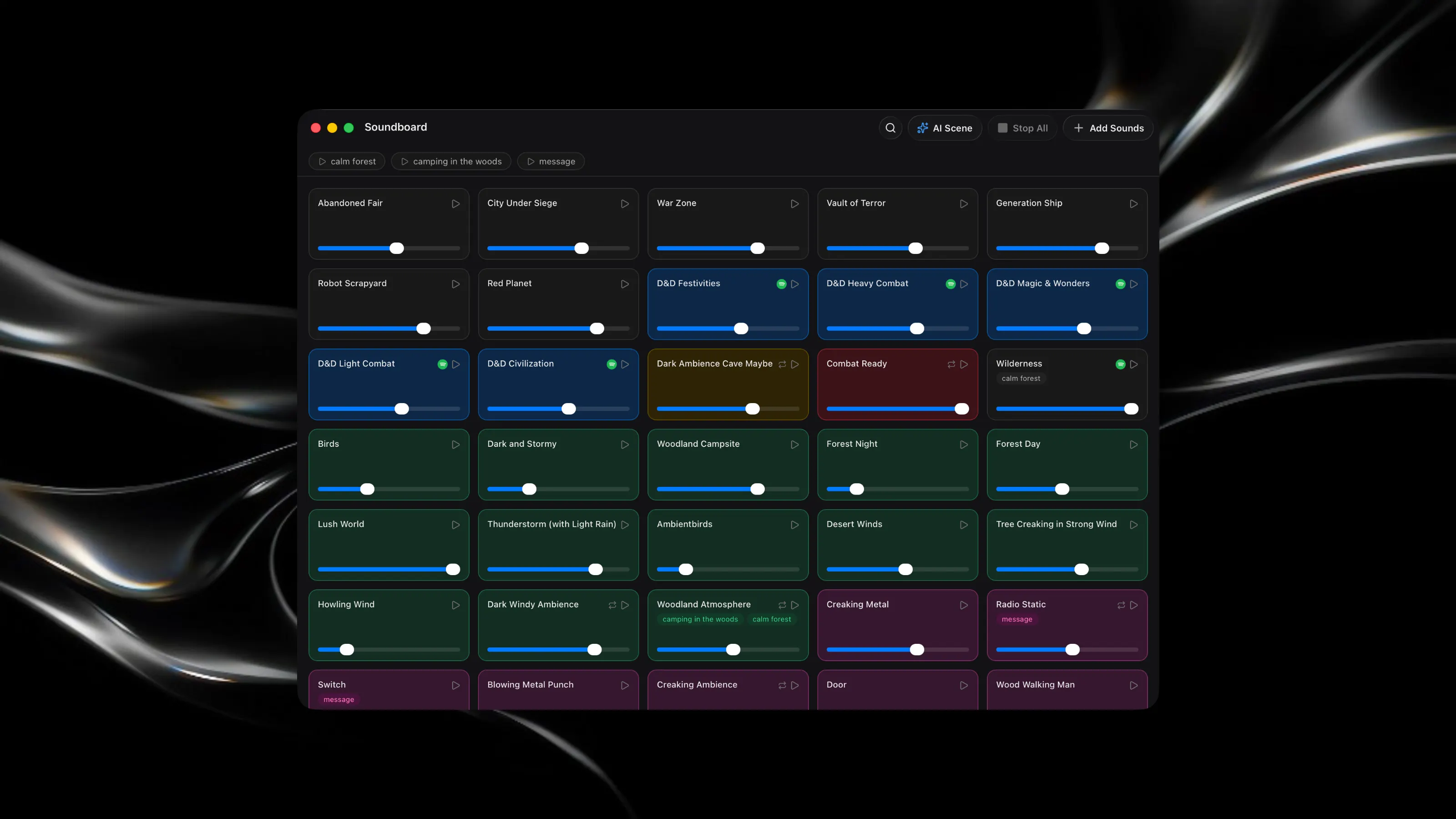Open the search magnifier icon
This screenshot has width=1456, height=819.
890,128
